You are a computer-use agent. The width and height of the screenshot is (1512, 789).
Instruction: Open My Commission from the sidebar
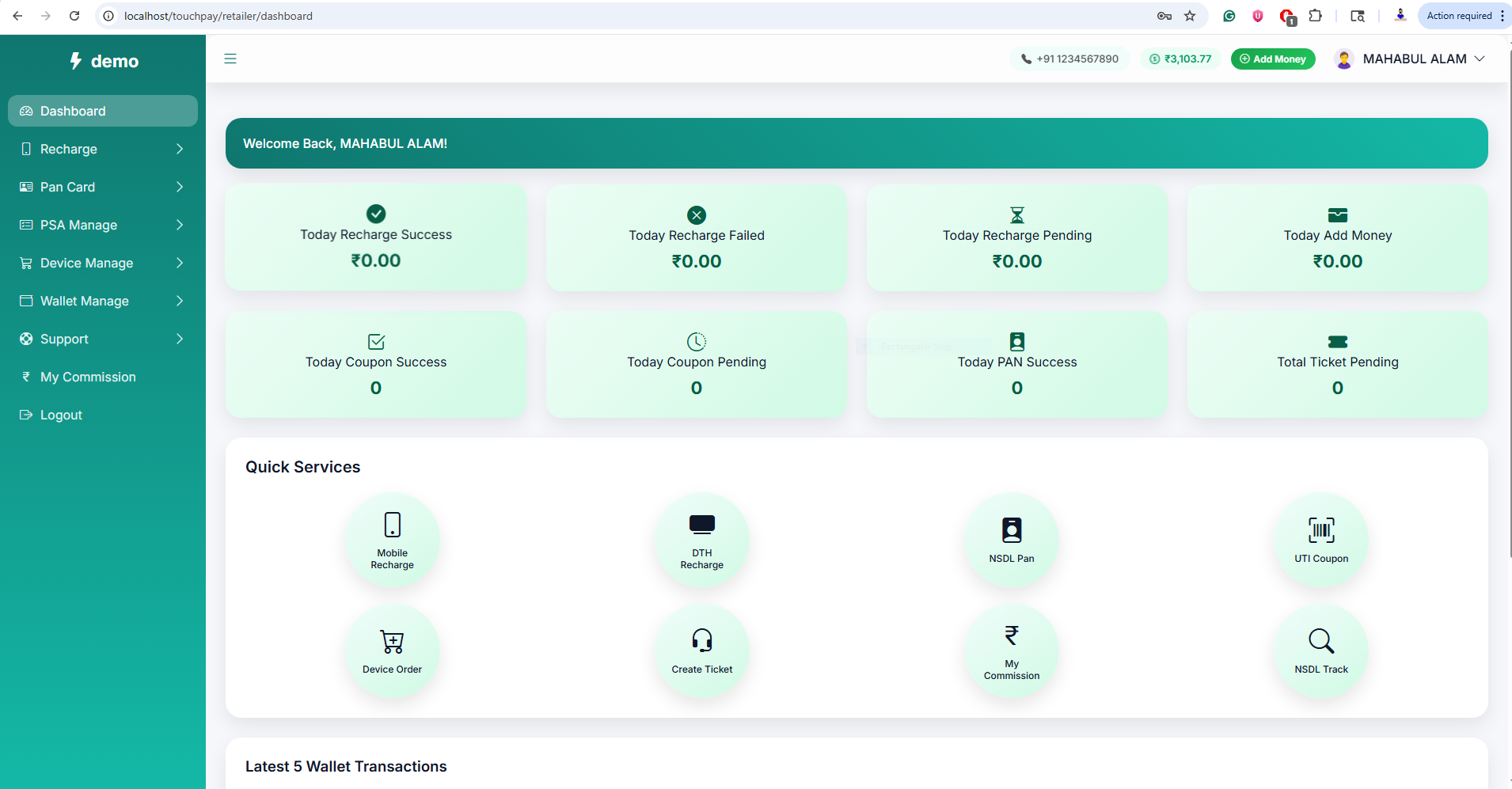[88, 377]
